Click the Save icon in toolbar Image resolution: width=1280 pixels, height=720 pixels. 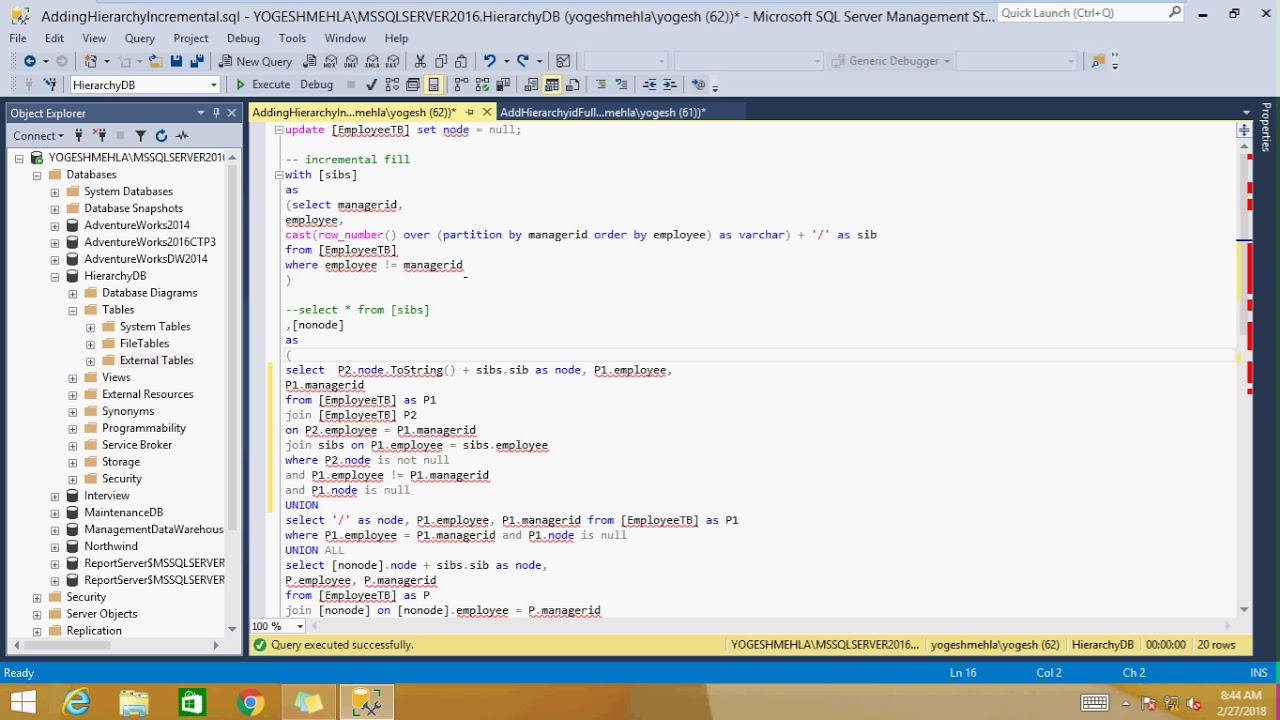(176, 61)
